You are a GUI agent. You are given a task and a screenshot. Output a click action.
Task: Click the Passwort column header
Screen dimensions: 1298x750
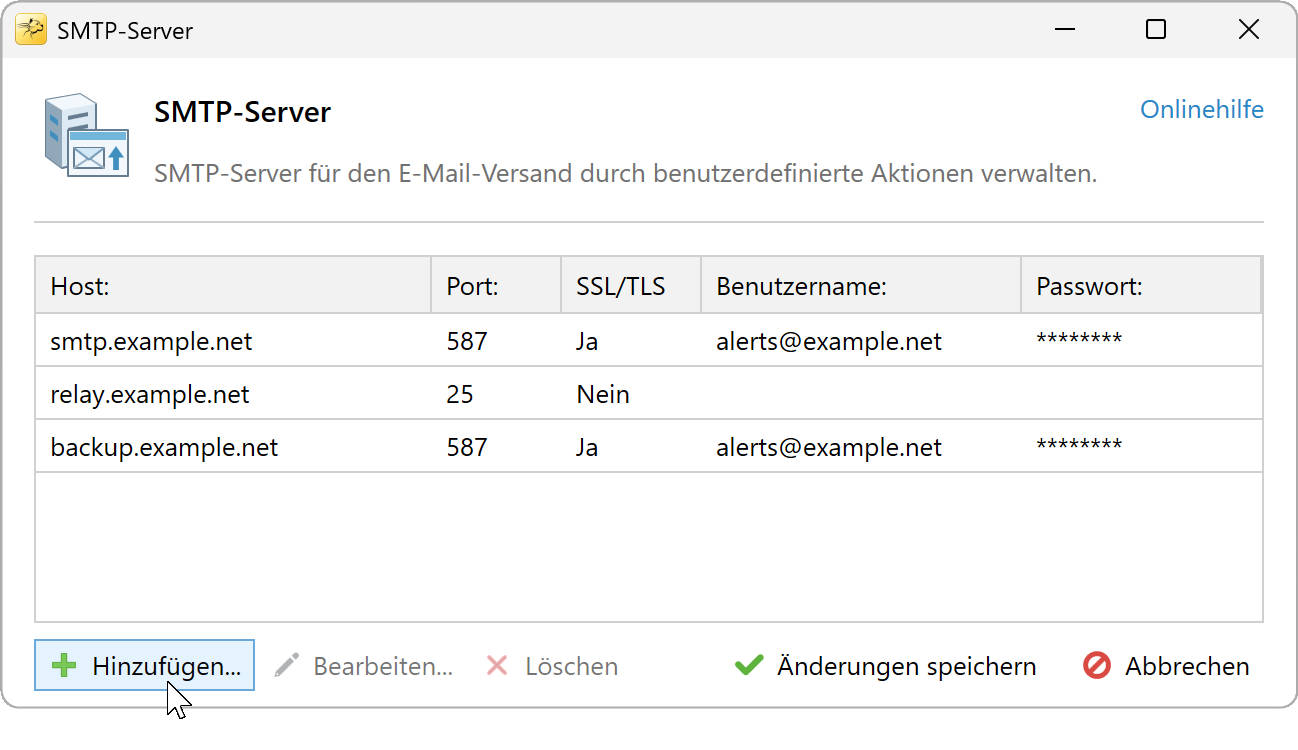[x=1141, y=287]
